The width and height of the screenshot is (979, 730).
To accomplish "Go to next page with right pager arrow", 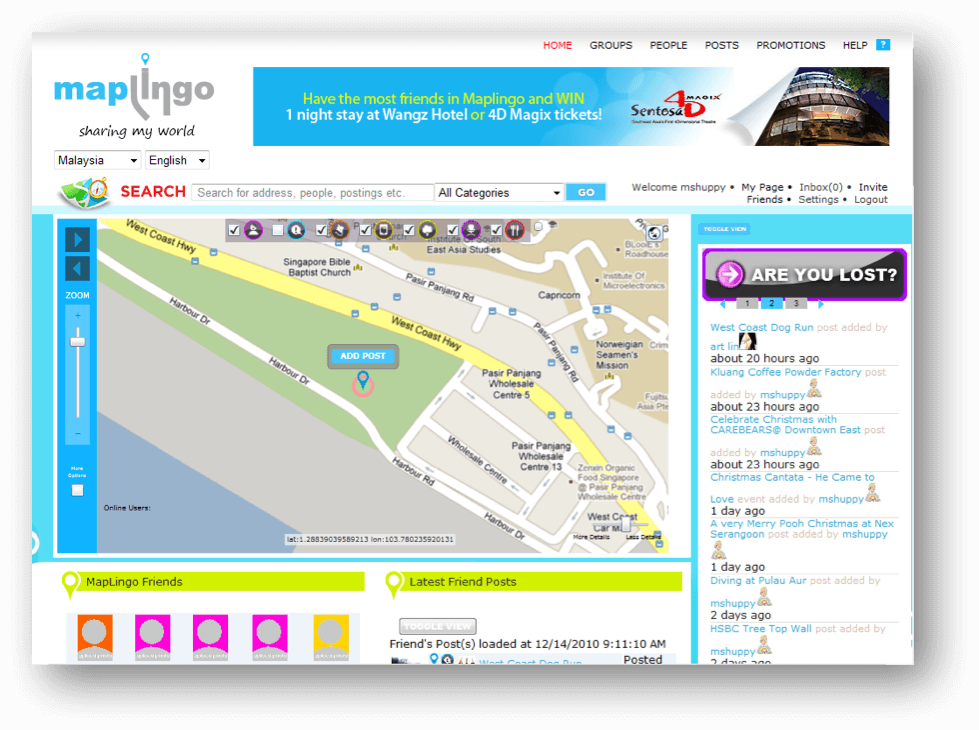I will coord(820,304).
